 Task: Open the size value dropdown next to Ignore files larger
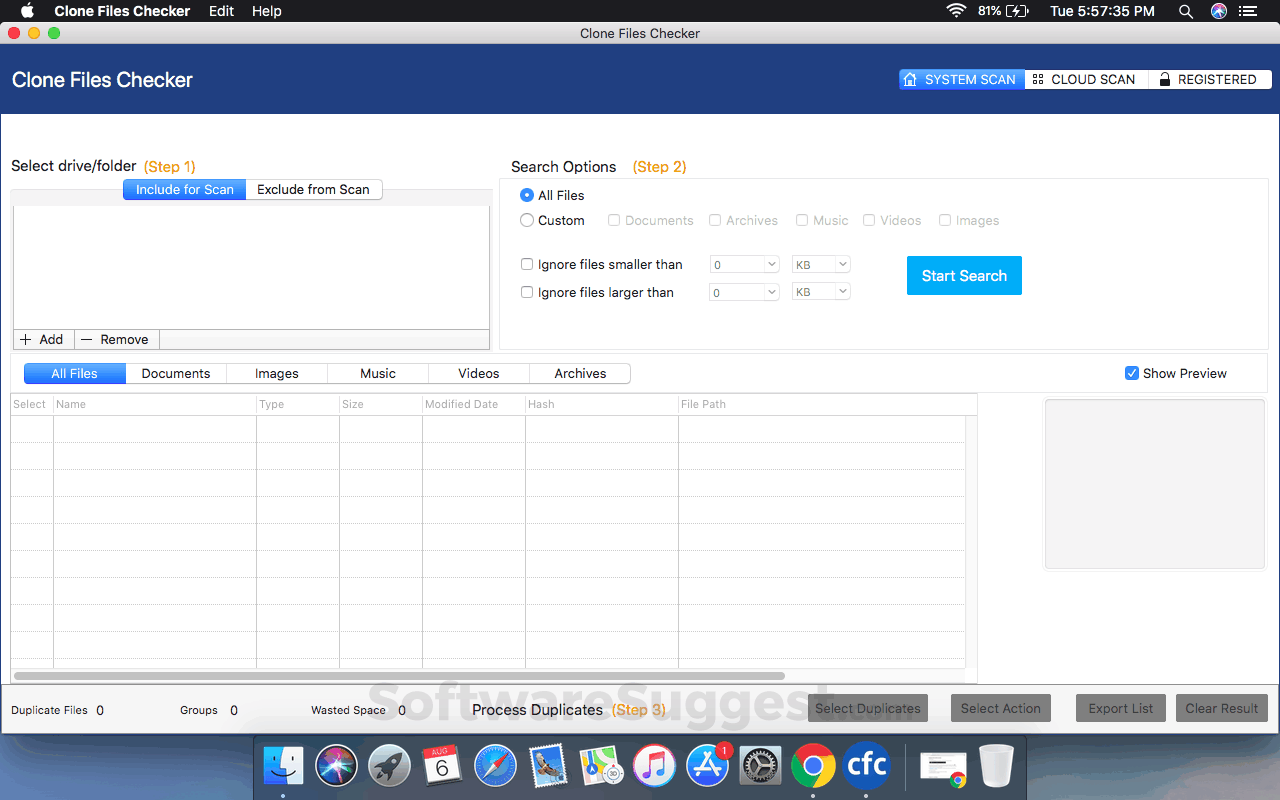click(x=744, y=291)
